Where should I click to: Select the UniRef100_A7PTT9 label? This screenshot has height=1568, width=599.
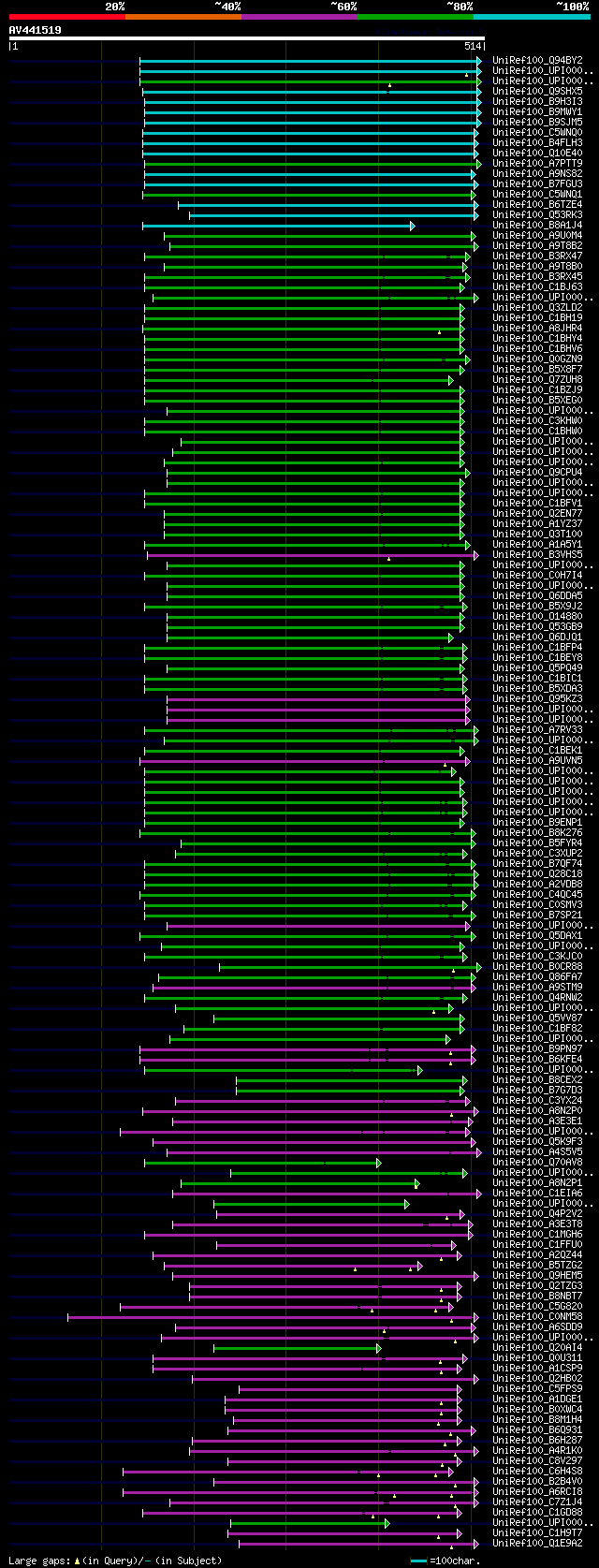(537, 163)
